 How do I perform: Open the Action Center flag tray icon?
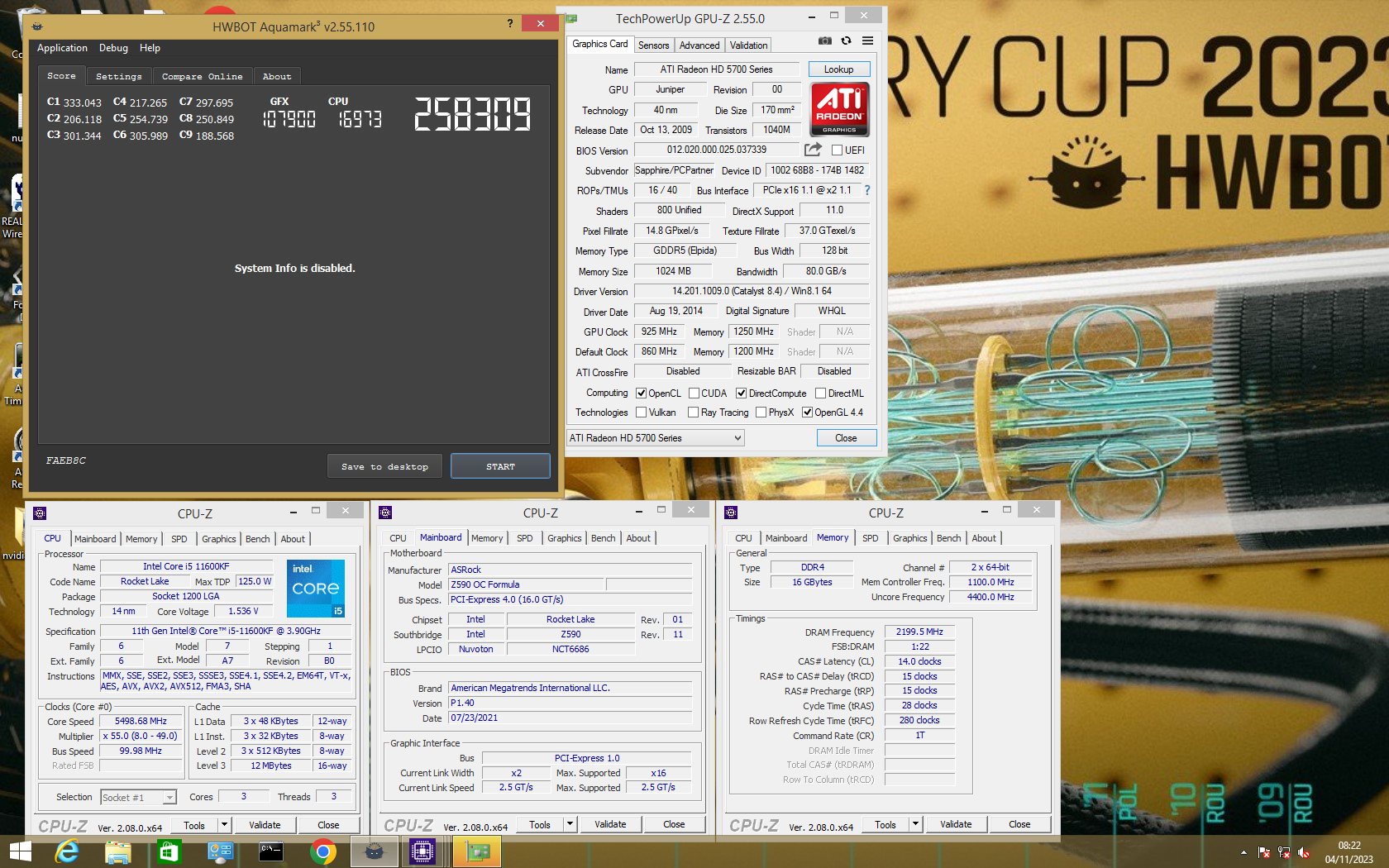tap(1263, 852)
